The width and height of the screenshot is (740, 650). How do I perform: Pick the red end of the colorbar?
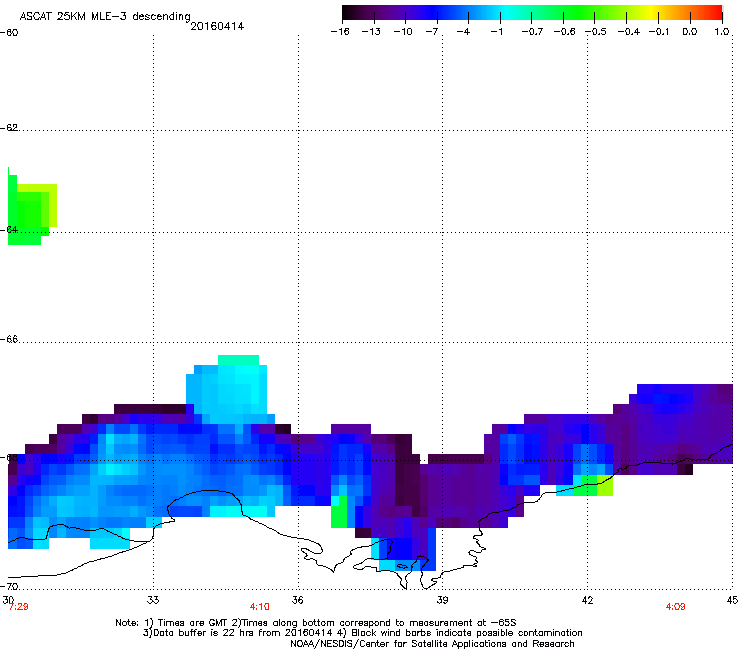coord(713,13)
